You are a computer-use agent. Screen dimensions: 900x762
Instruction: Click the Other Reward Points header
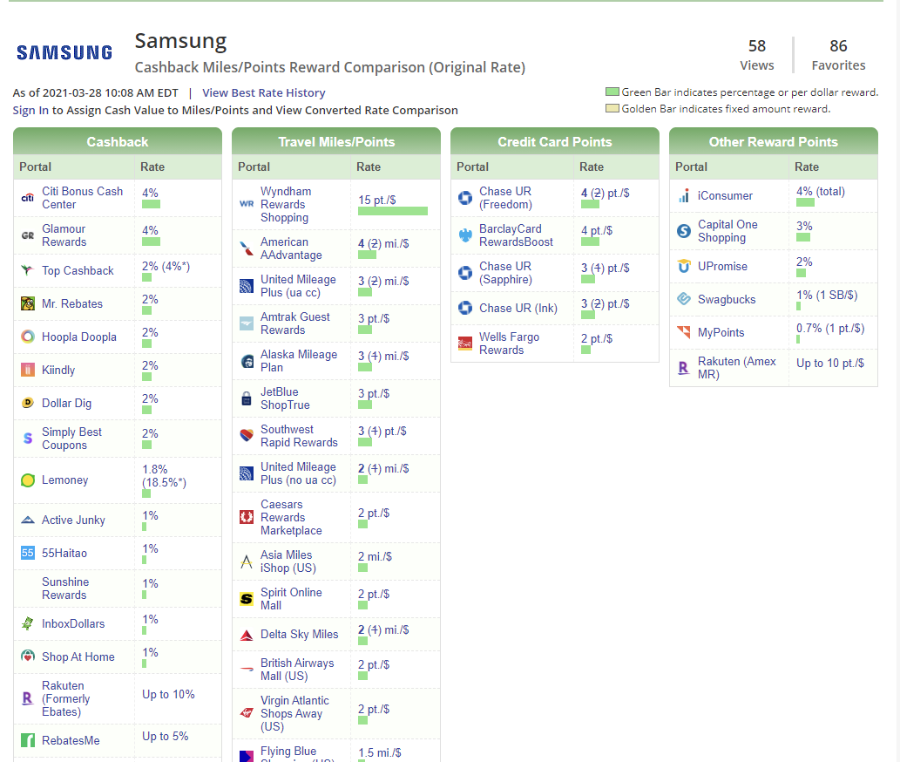coord(773,142)
